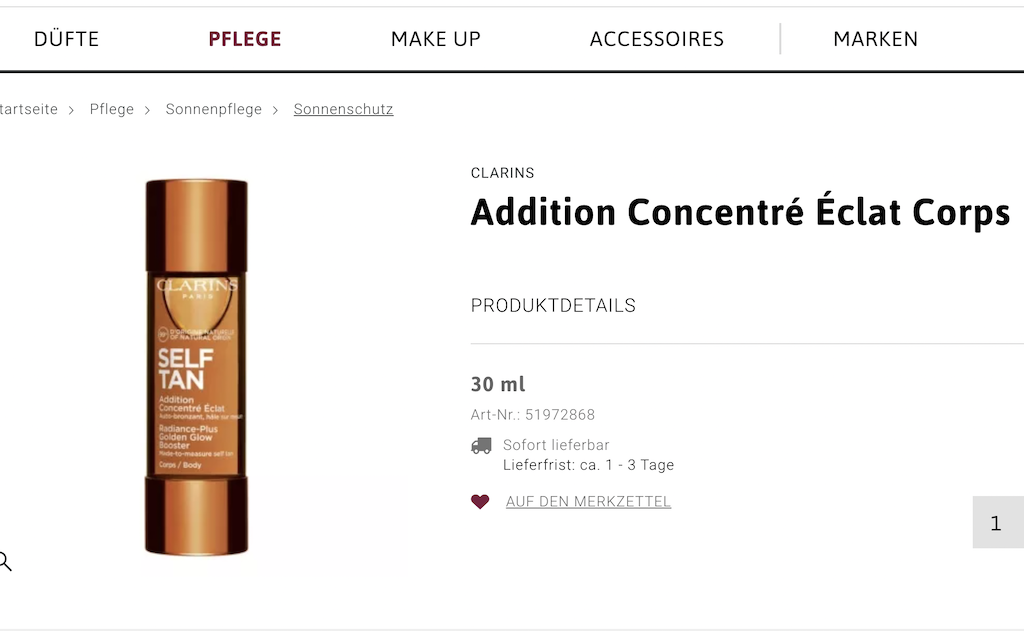Select the PFLEGE navigation item

coord(245,39)
